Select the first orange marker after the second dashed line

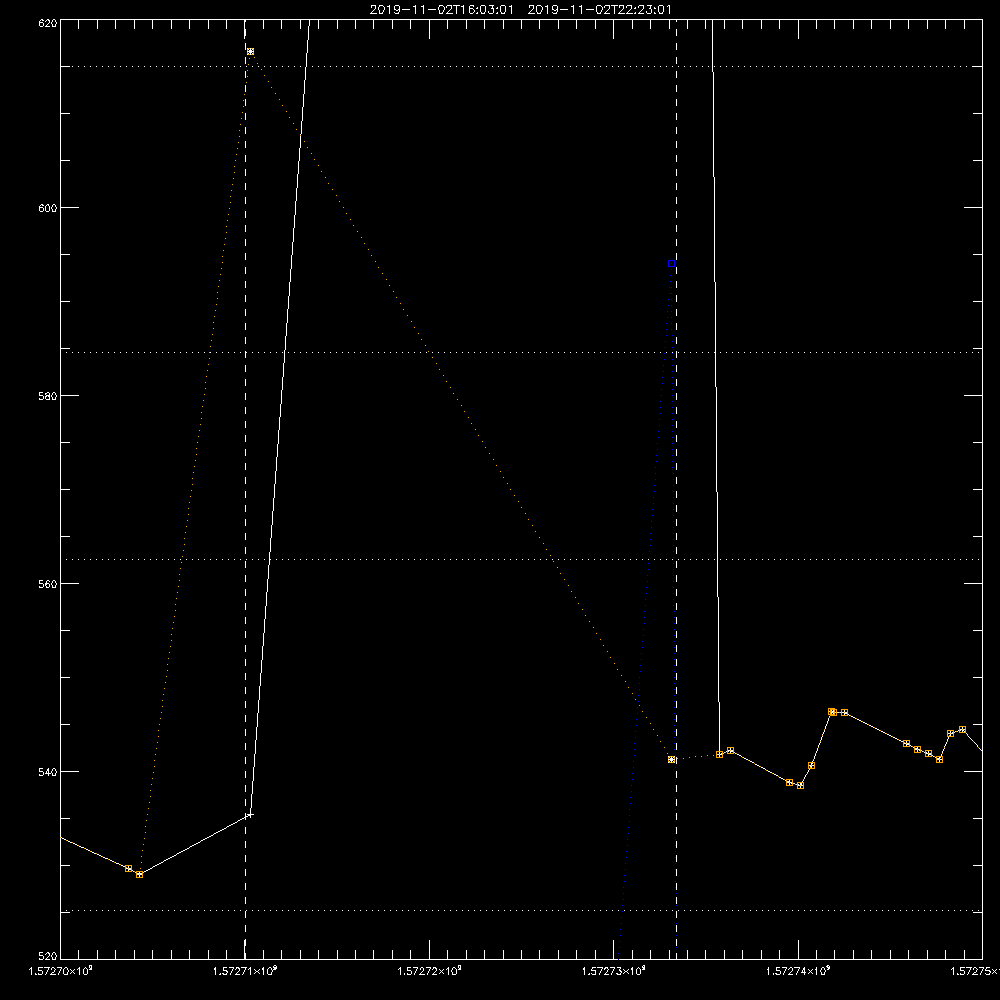click(x=719, y=754)
